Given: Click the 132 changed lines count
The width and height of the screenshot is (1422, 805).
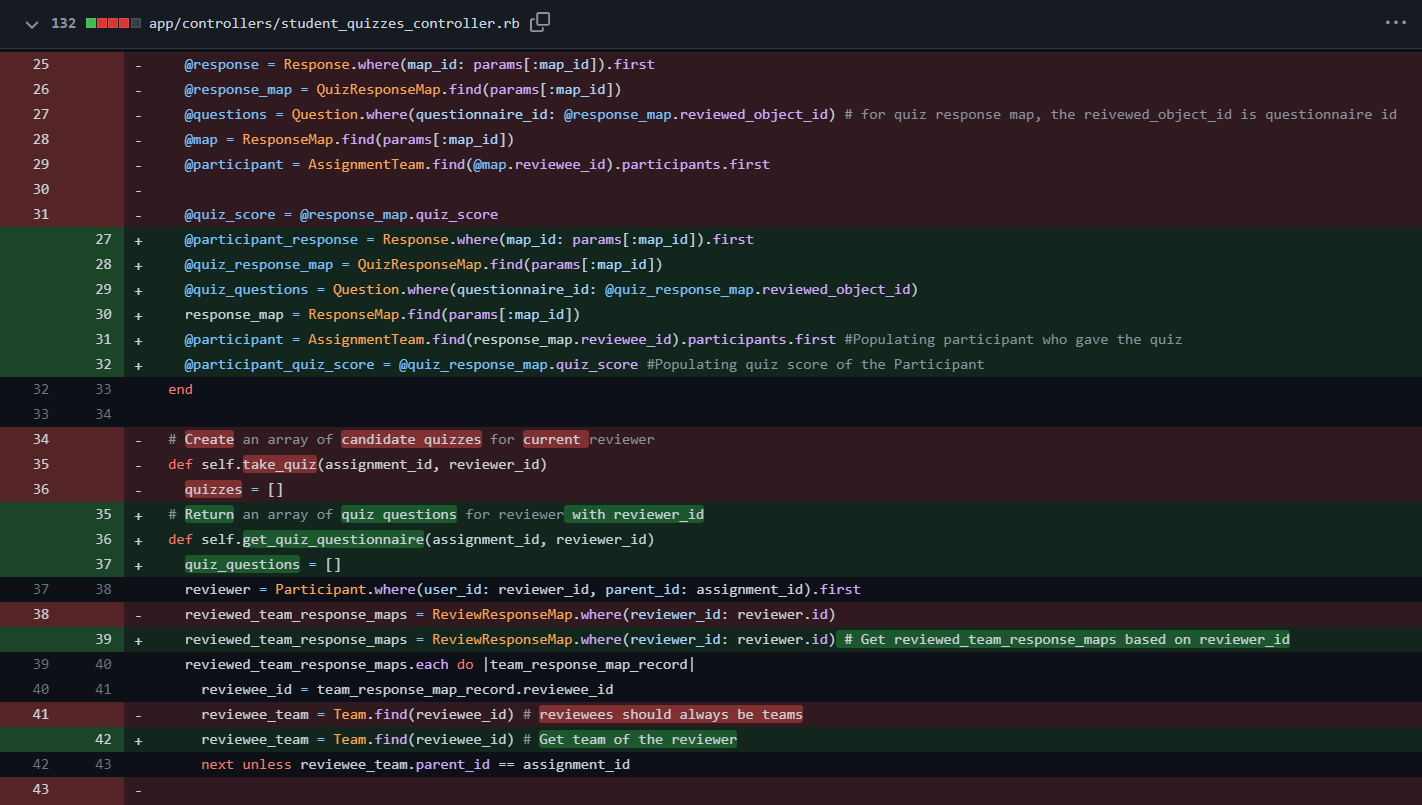Looking at the screenshot, I should click(x=63, y=22).
